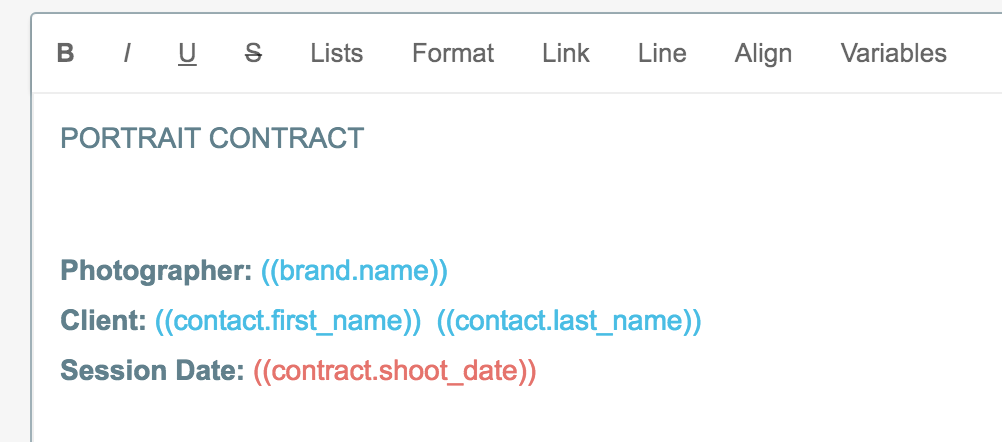Toggle bold formatting with B button

pyautogui.click(x=66, y=53)
